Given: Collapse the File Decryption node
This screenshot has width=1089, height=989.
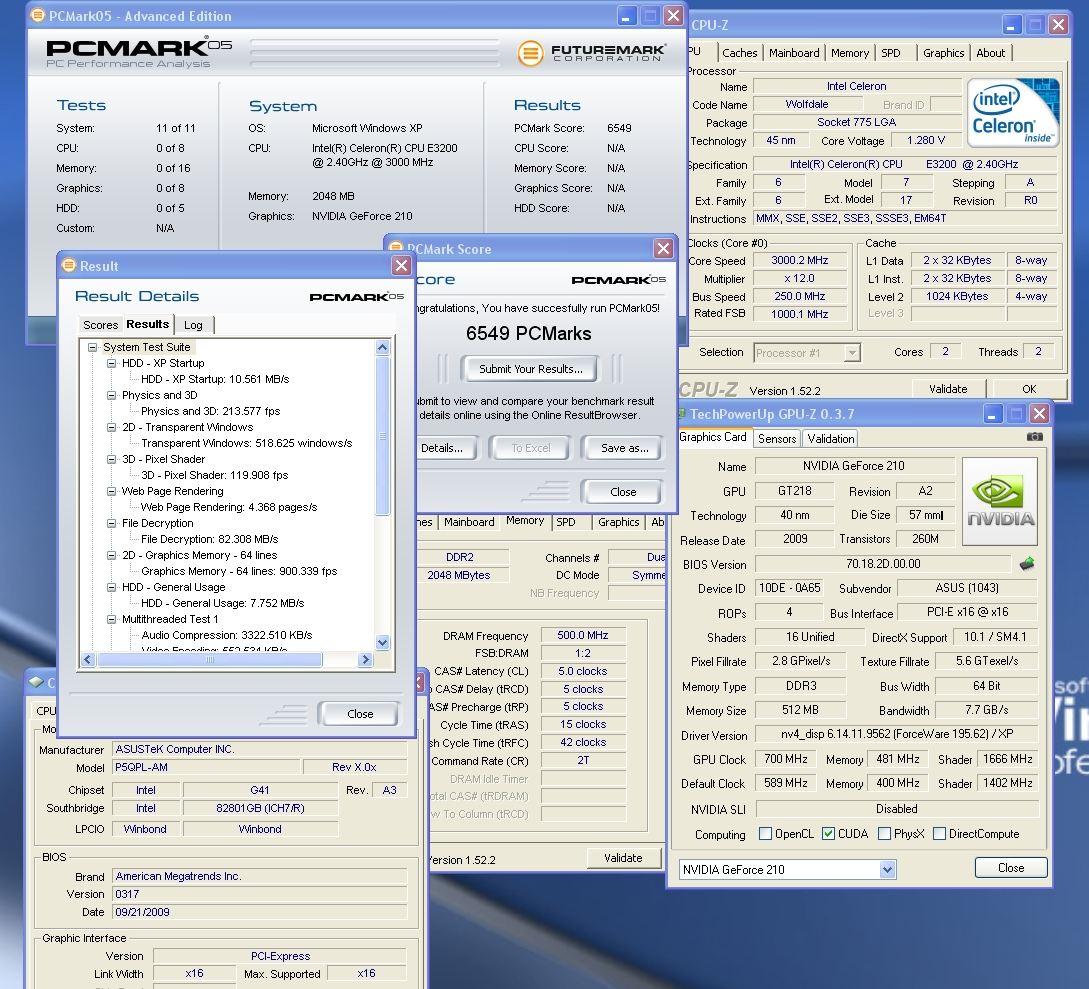Looking at the screenshot, I should pyautogui.click(x=111, y=522).
